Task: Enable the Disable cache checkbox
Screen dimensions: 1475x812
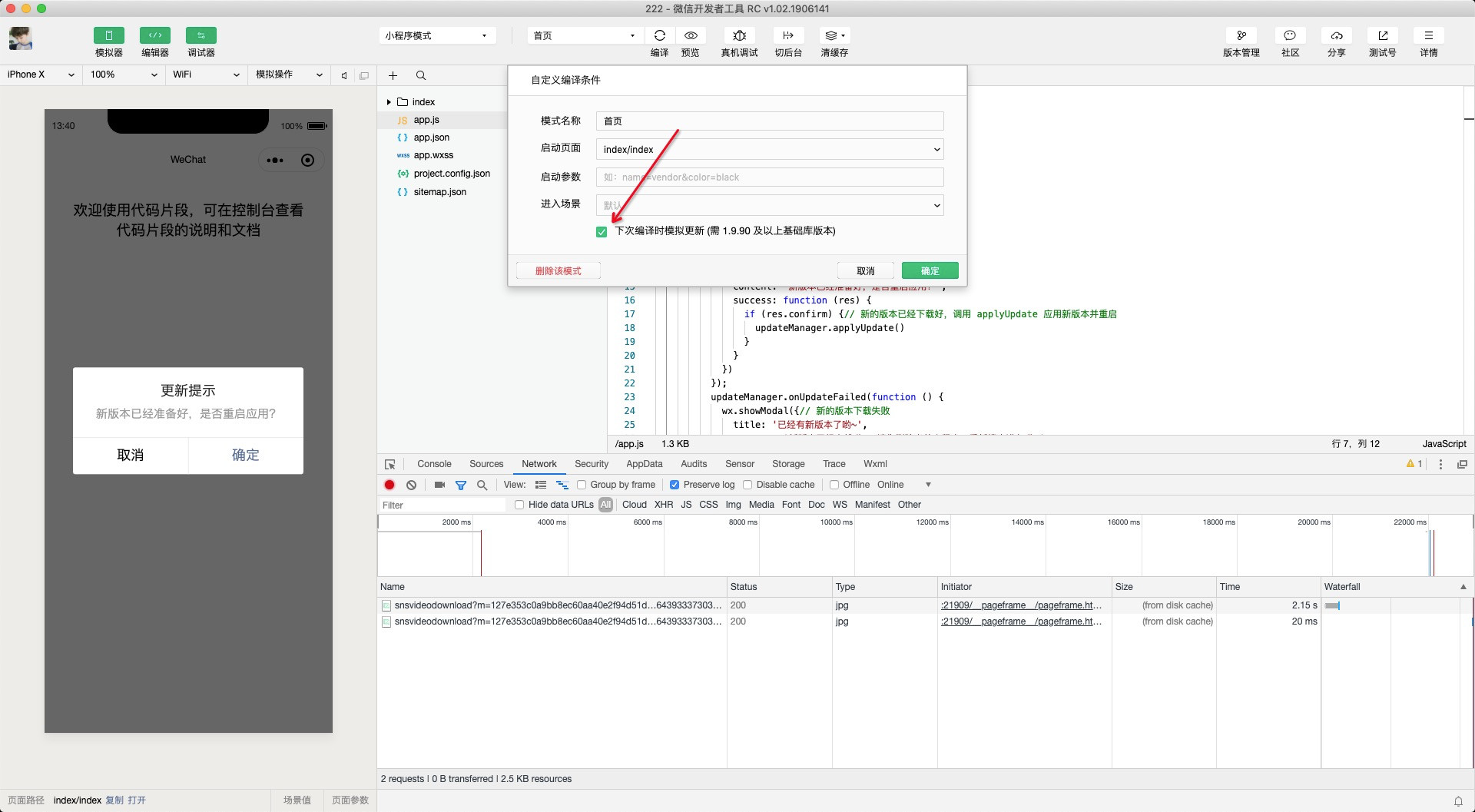Action: (x=747, y=485)
